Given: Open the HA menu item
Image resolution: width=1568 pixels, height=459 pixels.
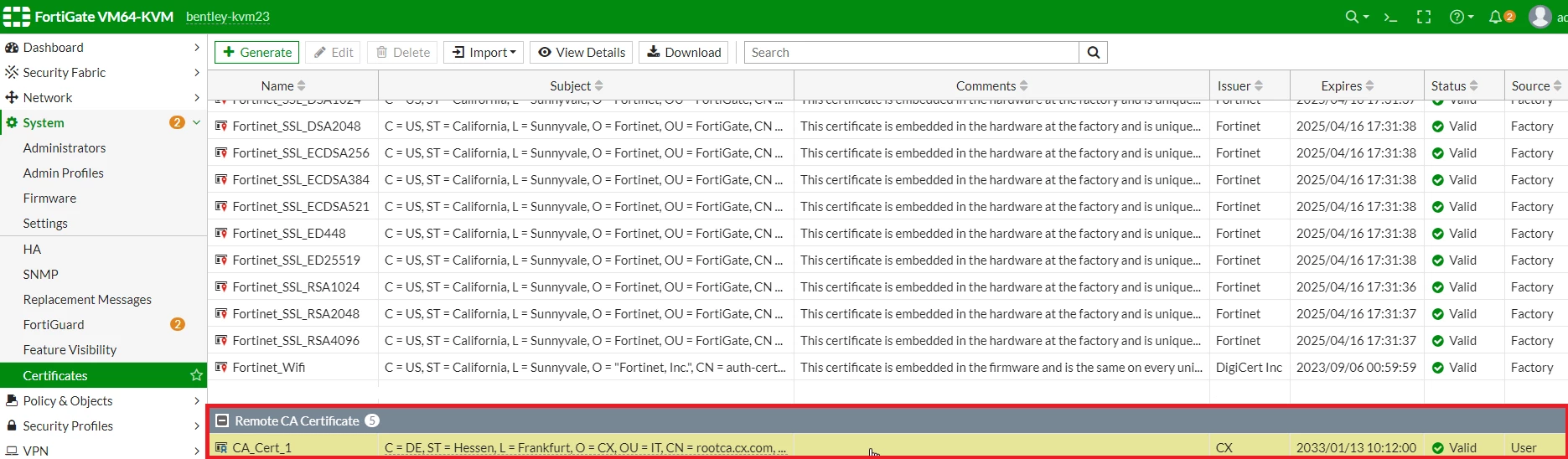Looking at the screenshot, I should pyautogui.click(x=32, y=249).
